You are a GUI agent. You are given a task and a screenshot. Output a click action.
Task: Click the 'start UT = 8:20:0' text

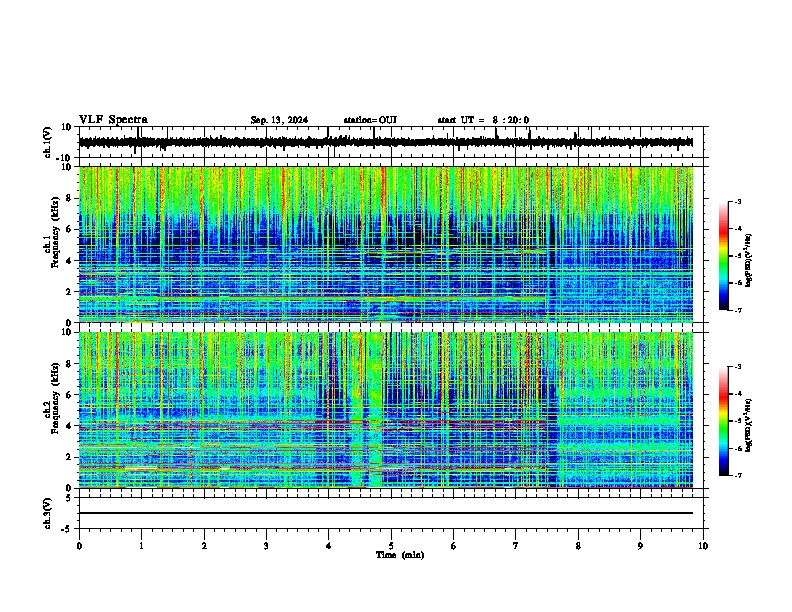[x=483, y=120]
